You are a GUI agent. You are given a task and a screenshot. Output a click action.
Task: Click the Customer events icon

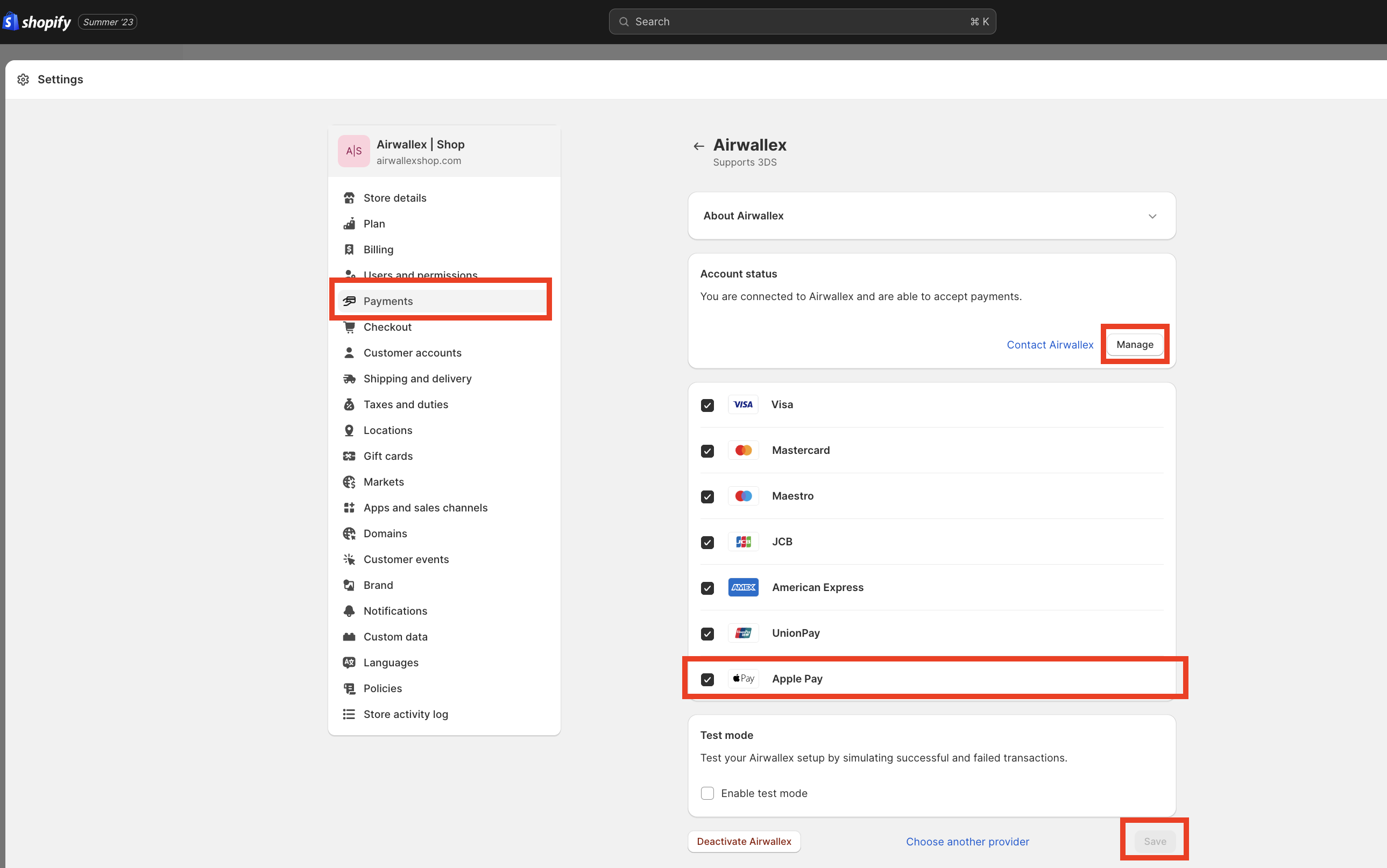click(x=349, y=560)
